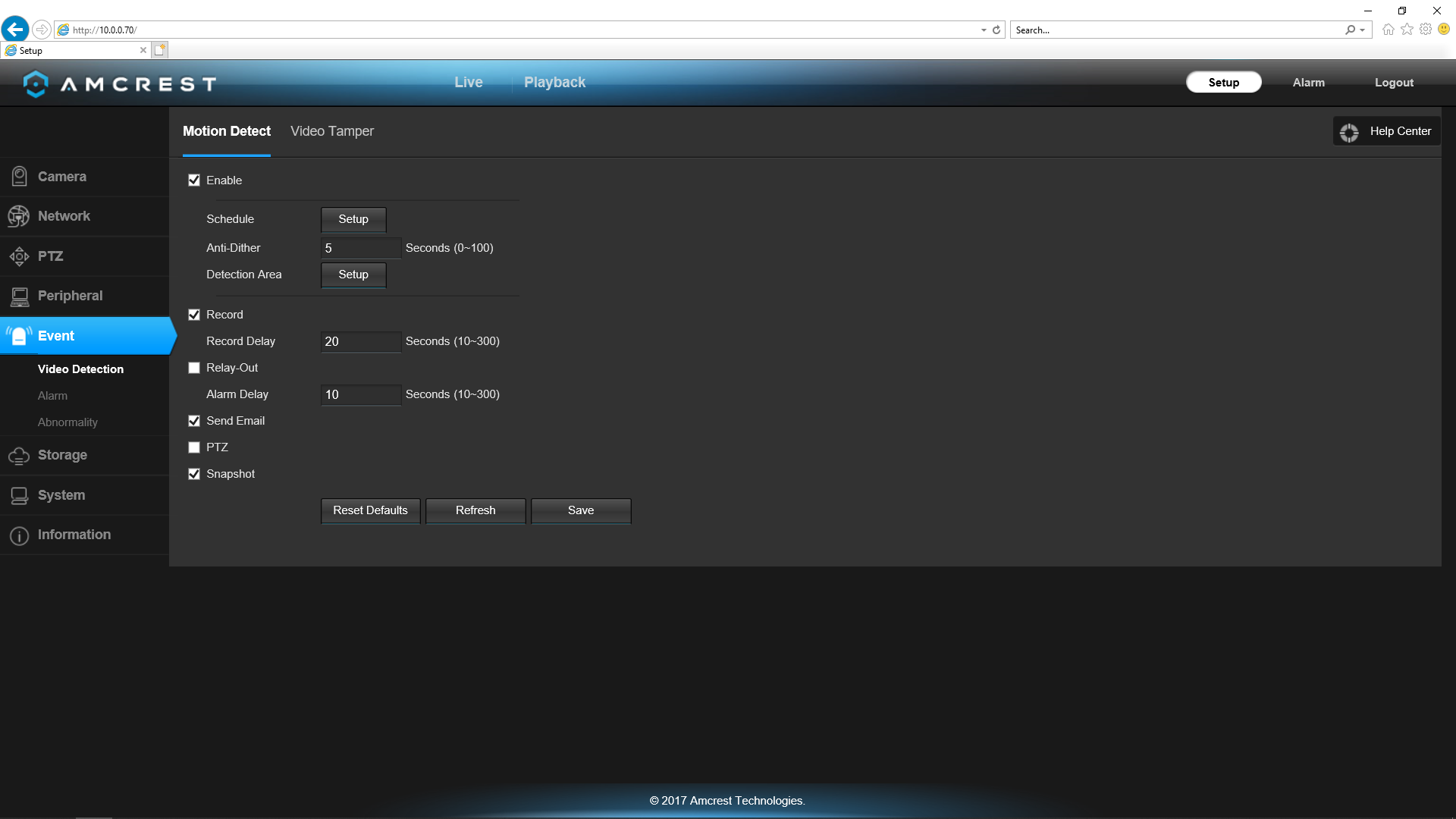Uncheck the Record checkbox
Image resolution: width=1456 pixels, height=819 pixels.
(194, 315)
